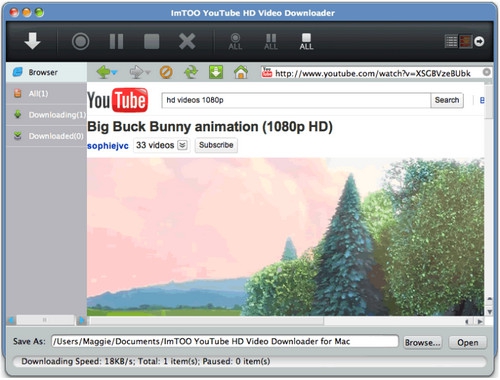Stop all tasks button
The height and width of the screenshot is (380, 500).
click(x=306, y=42)
